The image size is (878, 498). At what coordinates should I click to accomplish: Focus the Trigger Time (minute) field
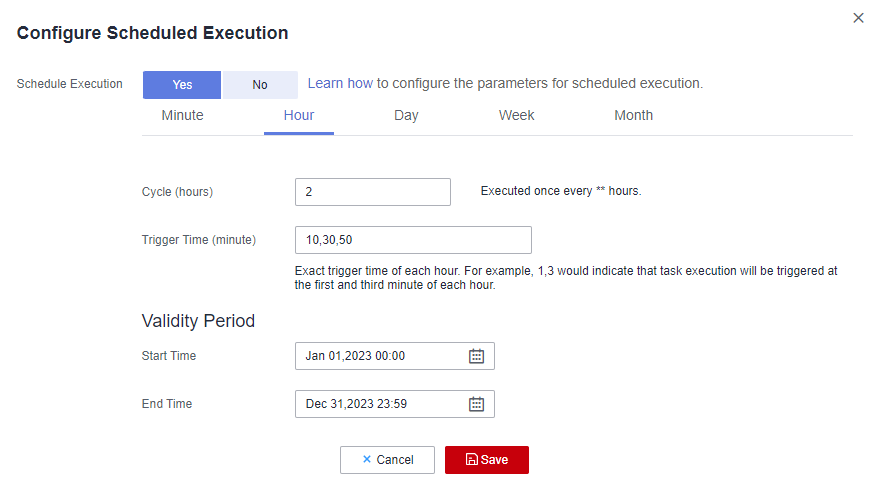(412, 240)
